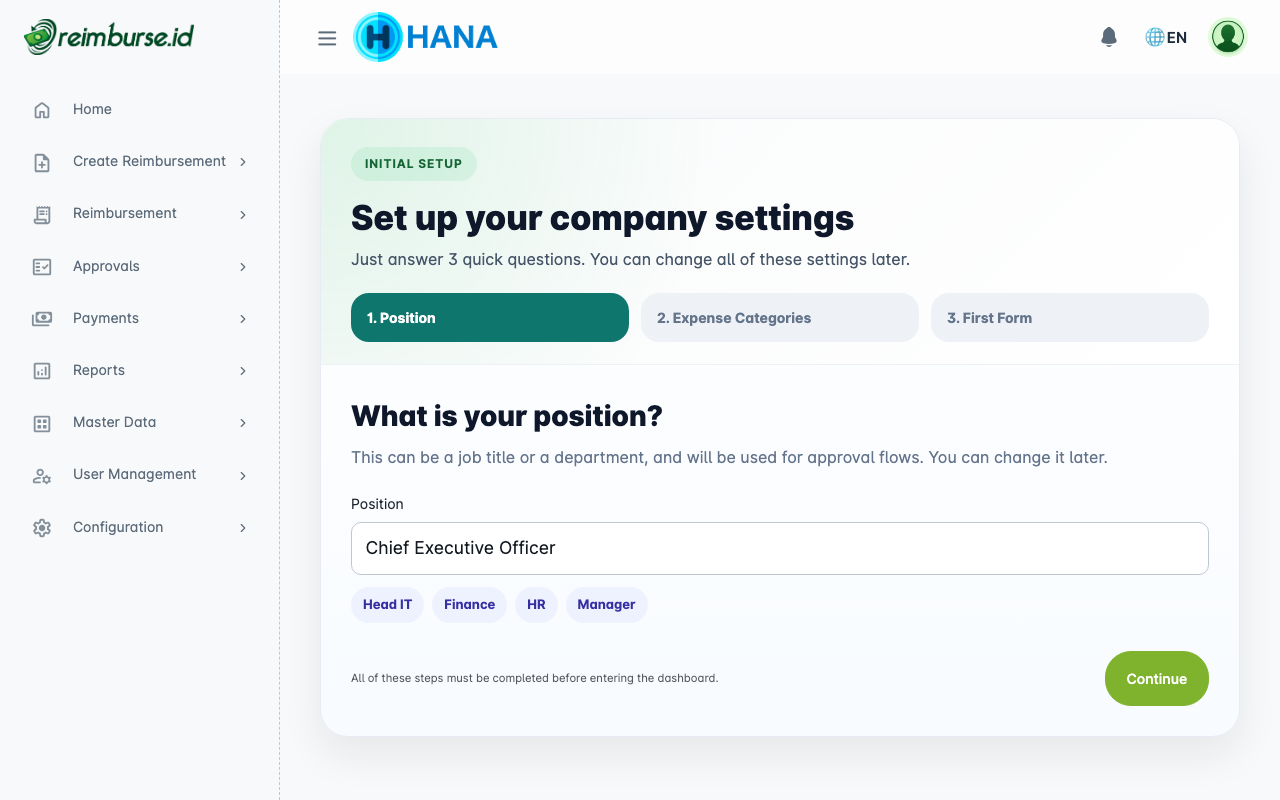The height and width of the screenshot is (800, 1280).
Task: Choose the Manager position chip
Action: pyautogui.click(x=606, y=604)
